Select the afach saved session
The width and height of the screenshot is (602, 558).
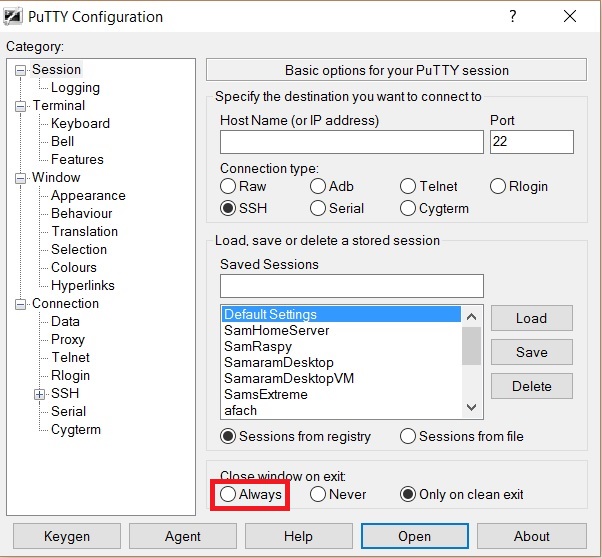341,411
